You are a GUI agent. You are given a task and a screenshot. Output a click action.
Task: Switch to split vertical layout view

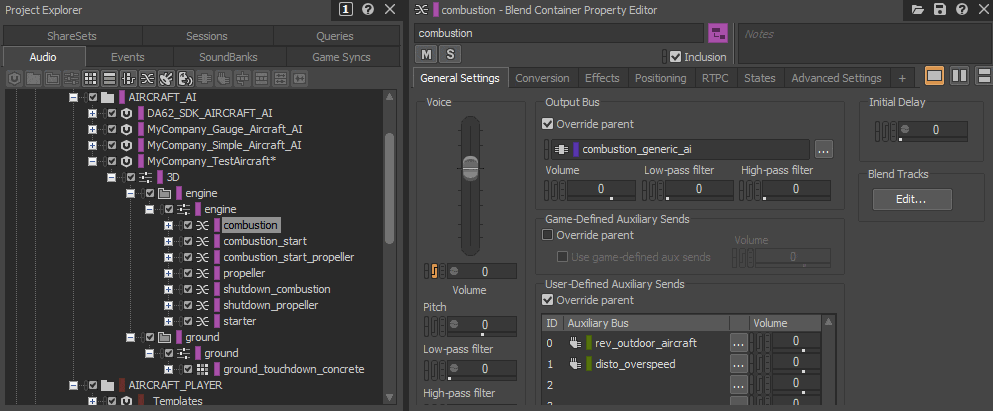959,77
